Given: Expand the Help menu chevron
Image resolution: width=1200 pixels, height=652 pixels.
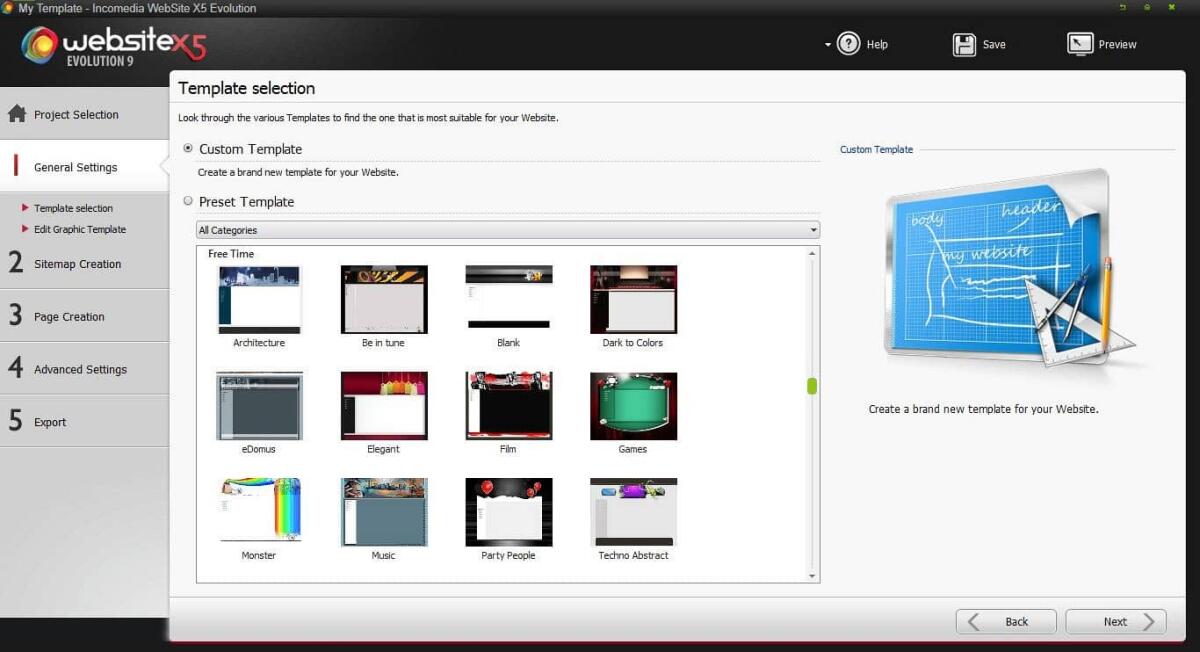Looking at the screenshot, I should [x=826, y=44].
